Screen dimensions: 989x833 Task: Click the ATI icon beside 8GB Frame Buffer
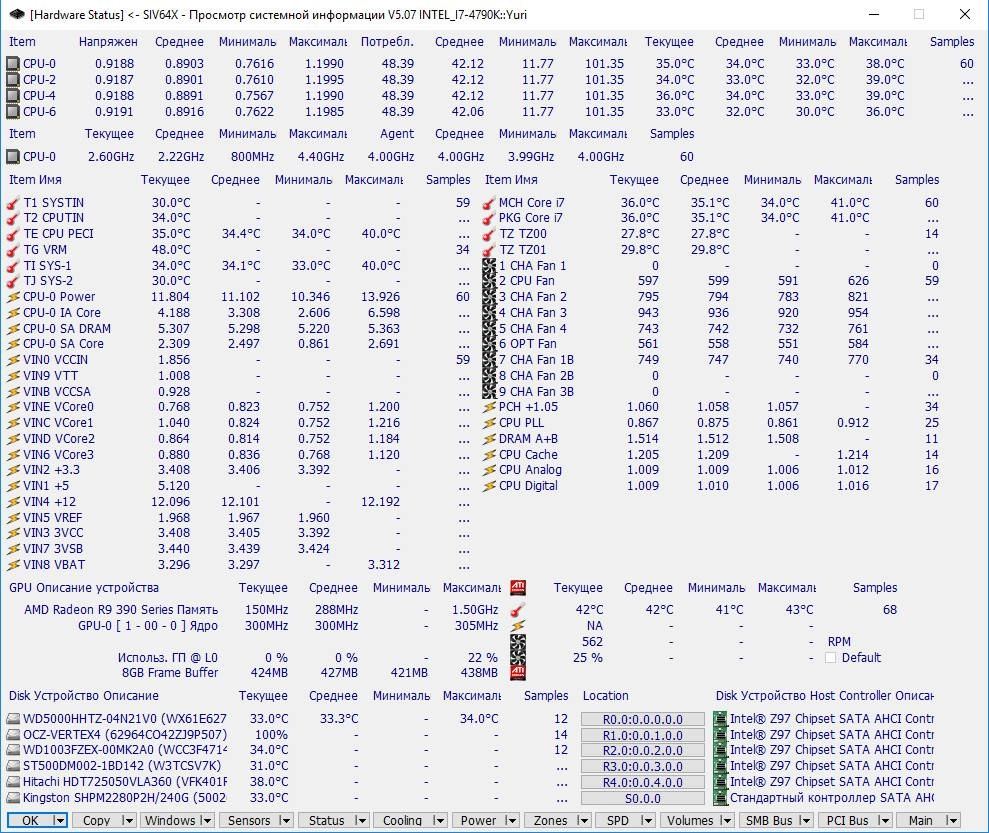[x=518, y=673]
